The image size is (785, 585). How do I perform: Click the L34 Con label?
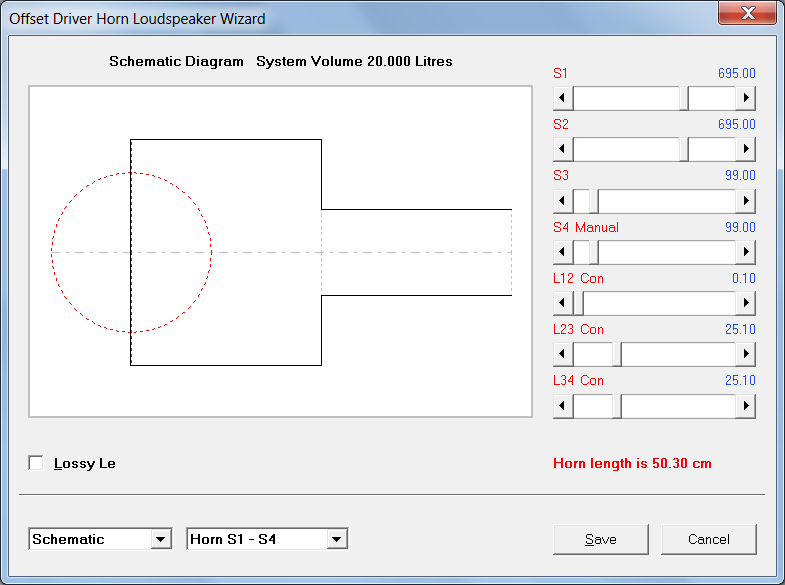point(578,380)
